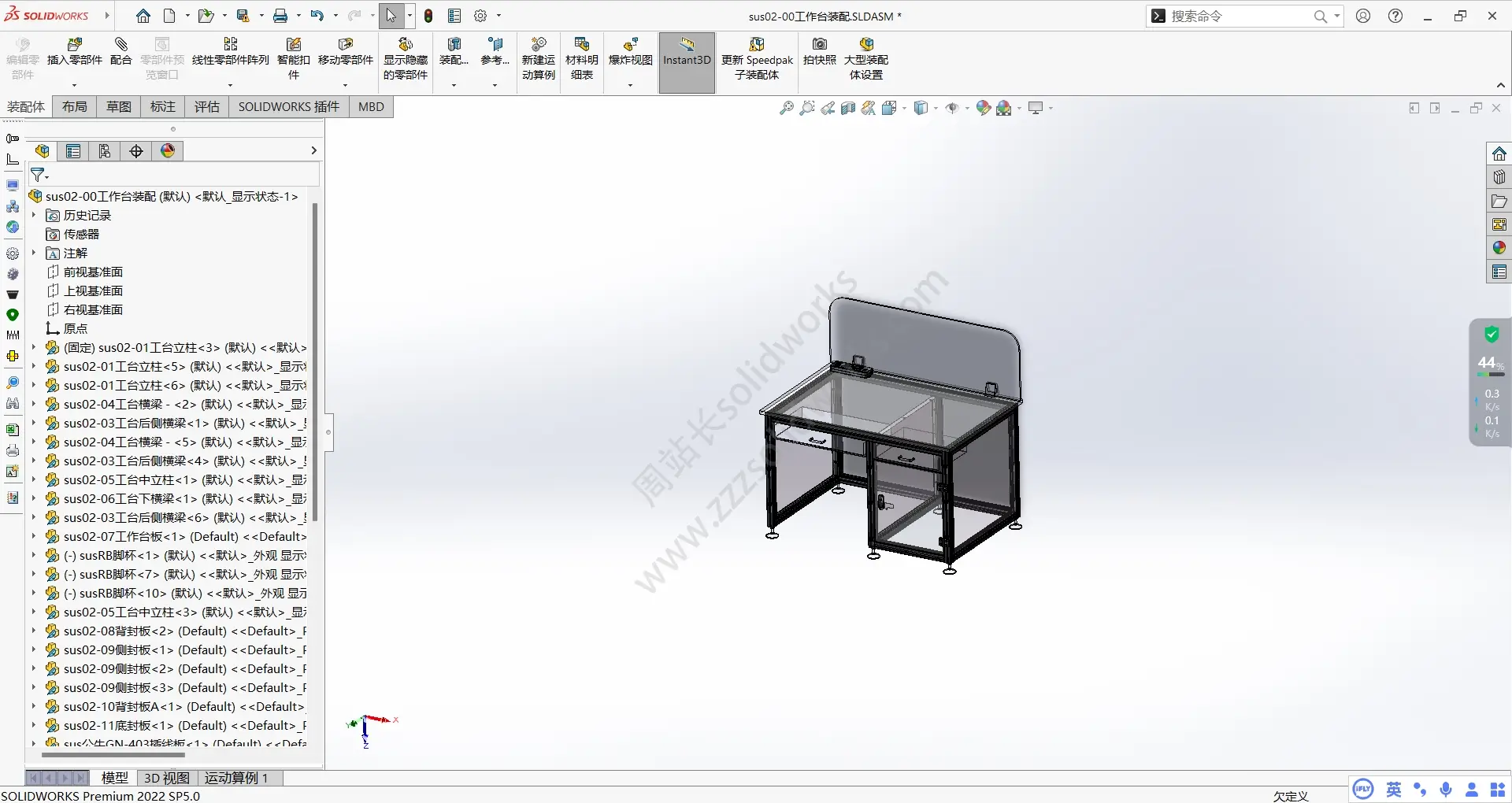Select Zoom to Fit in the view toolbar

tap(786, 108)
